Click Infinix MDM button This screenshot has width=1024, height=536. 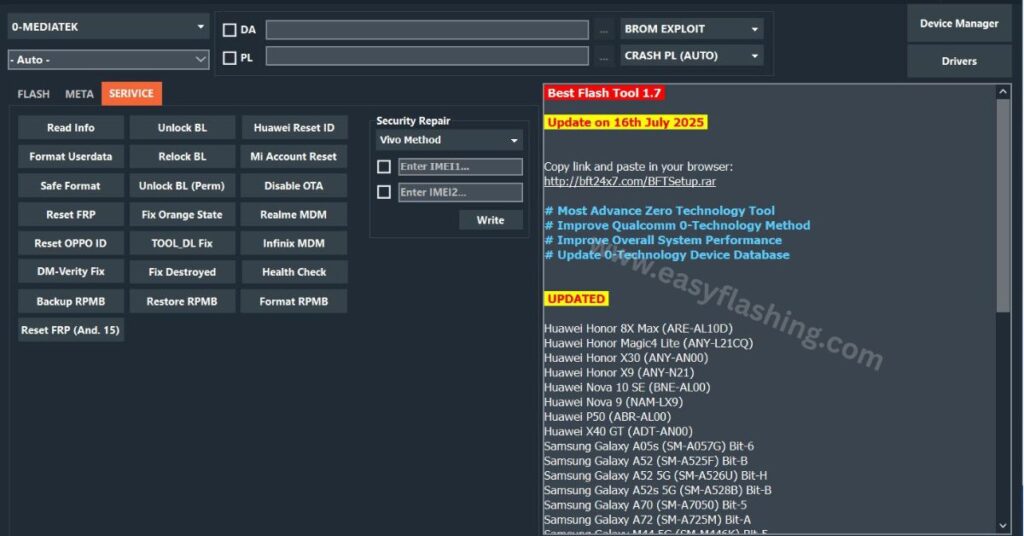294,244
